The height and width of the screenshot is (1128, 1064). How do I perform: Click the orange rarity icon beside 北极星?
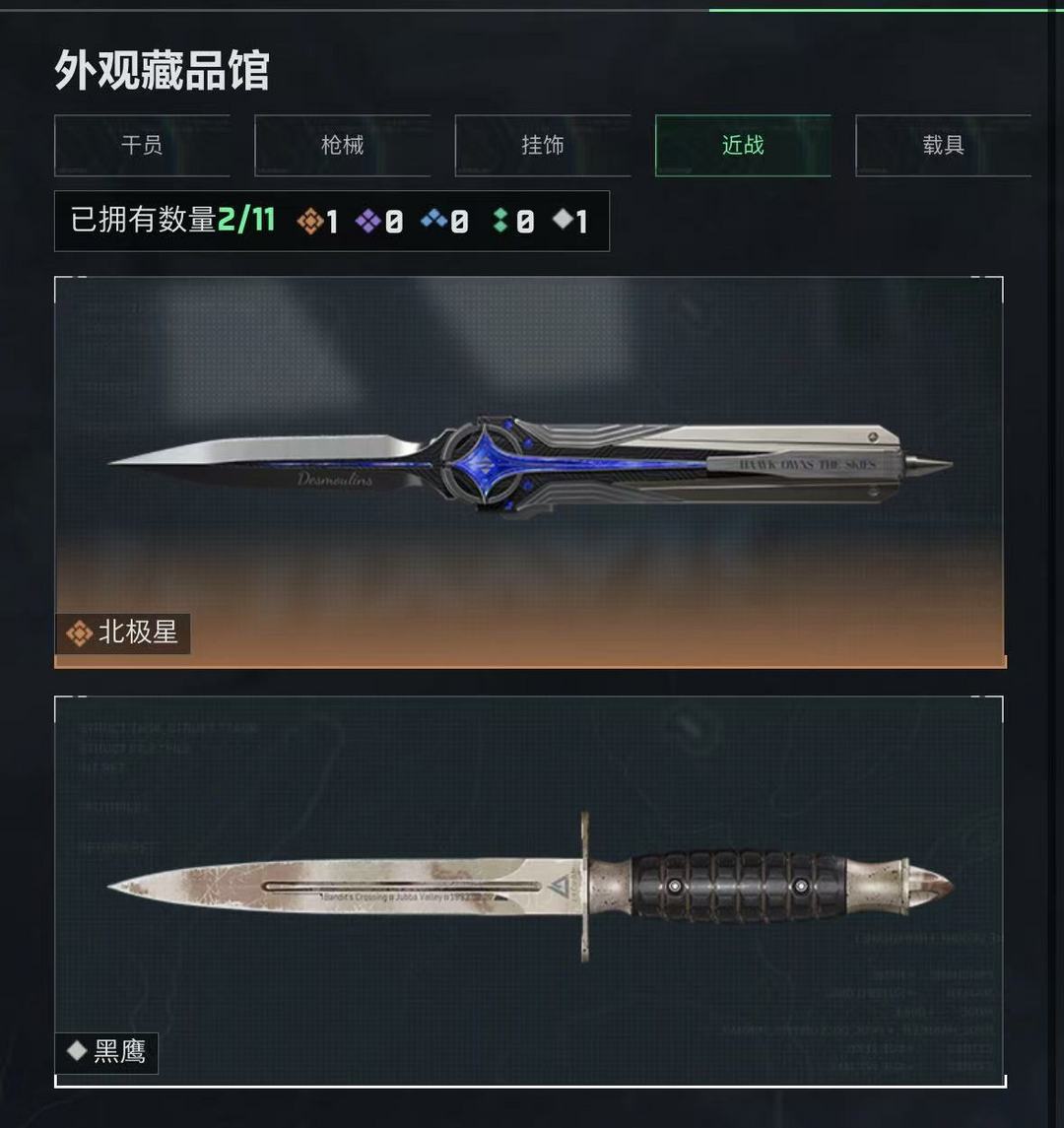click(79, 633)
